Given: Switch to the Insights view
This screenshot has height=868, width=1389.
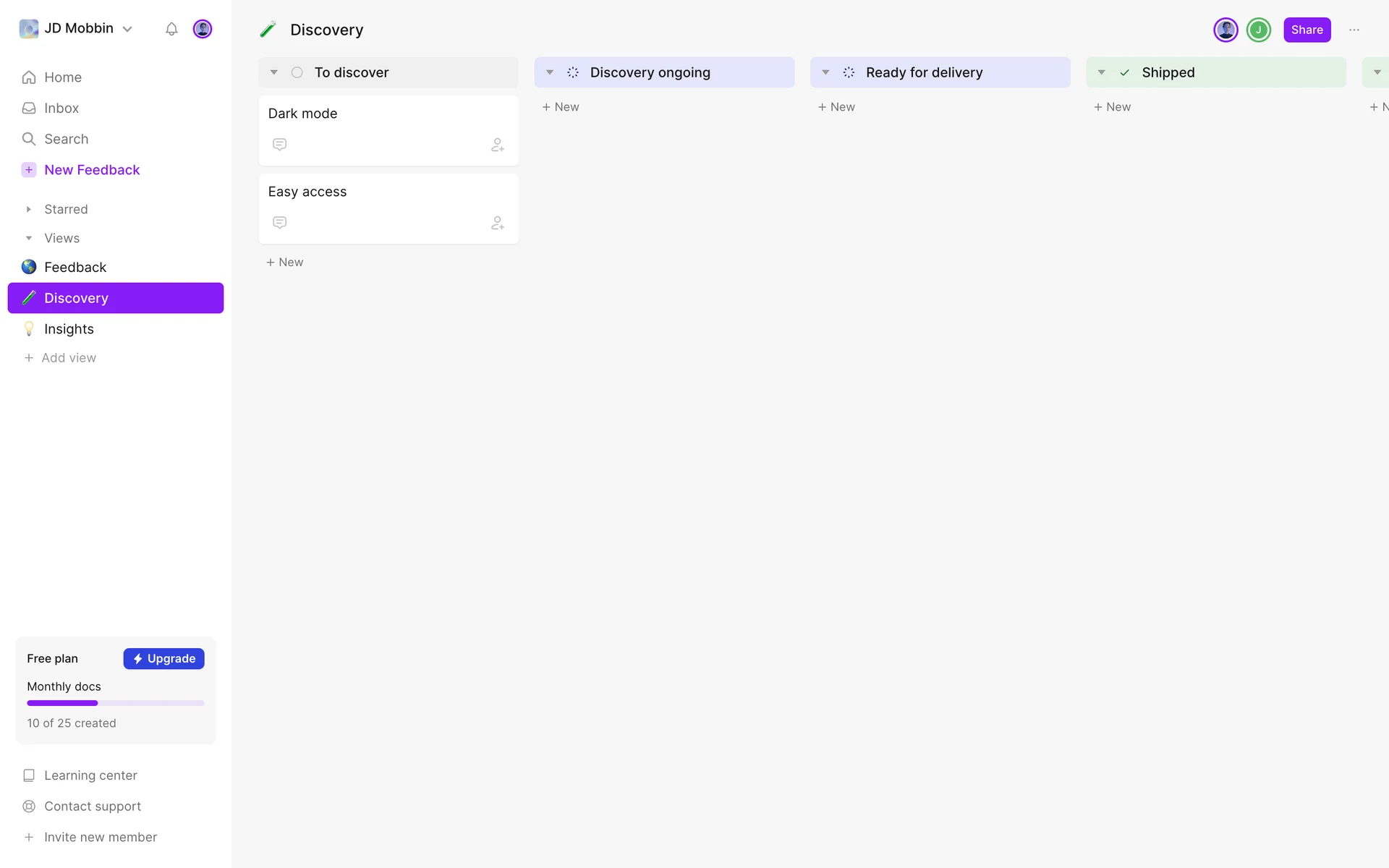Looking at the screenshot, I should (x=69, y=329).
